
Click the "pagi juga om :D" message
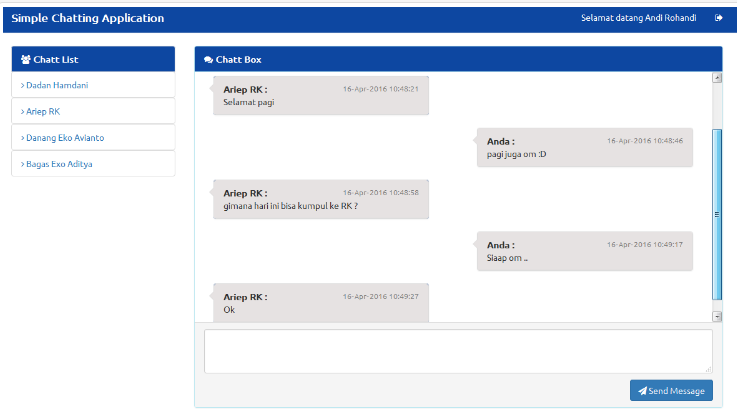coord(517,154)
